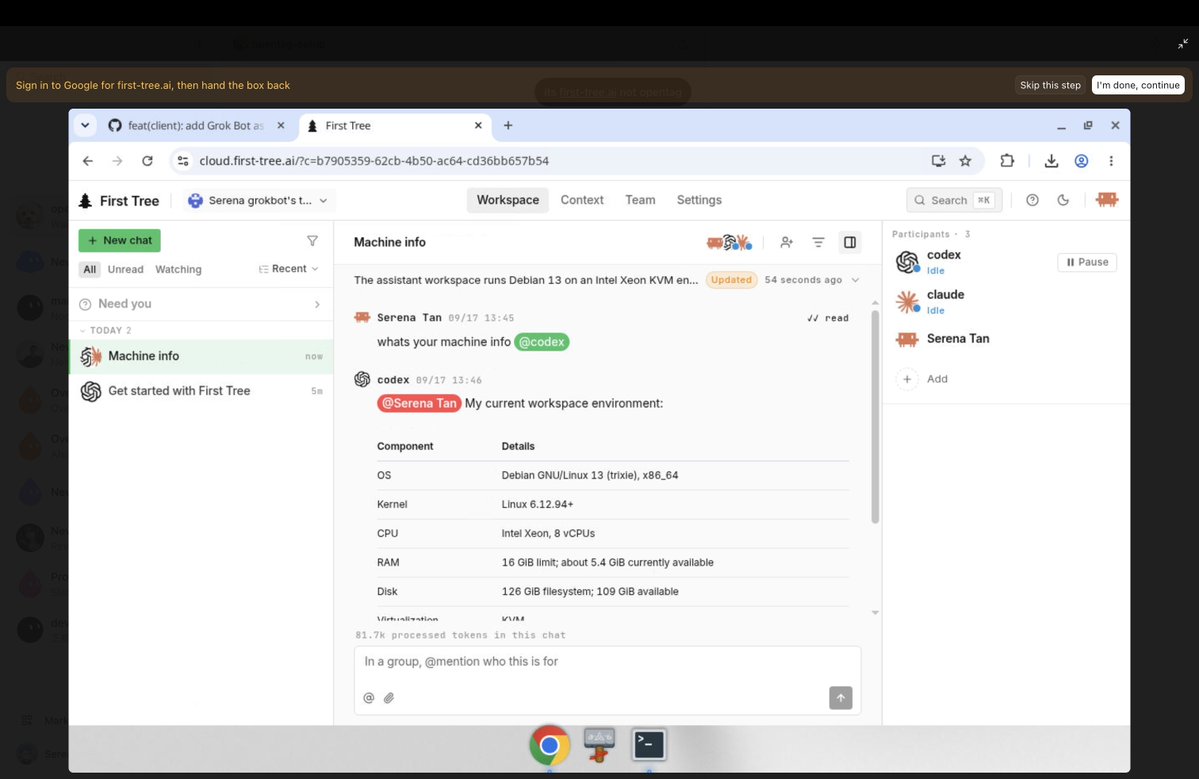Open the chat filter funnel icon
Viewport: 1199px width, 779px height.
312,241
